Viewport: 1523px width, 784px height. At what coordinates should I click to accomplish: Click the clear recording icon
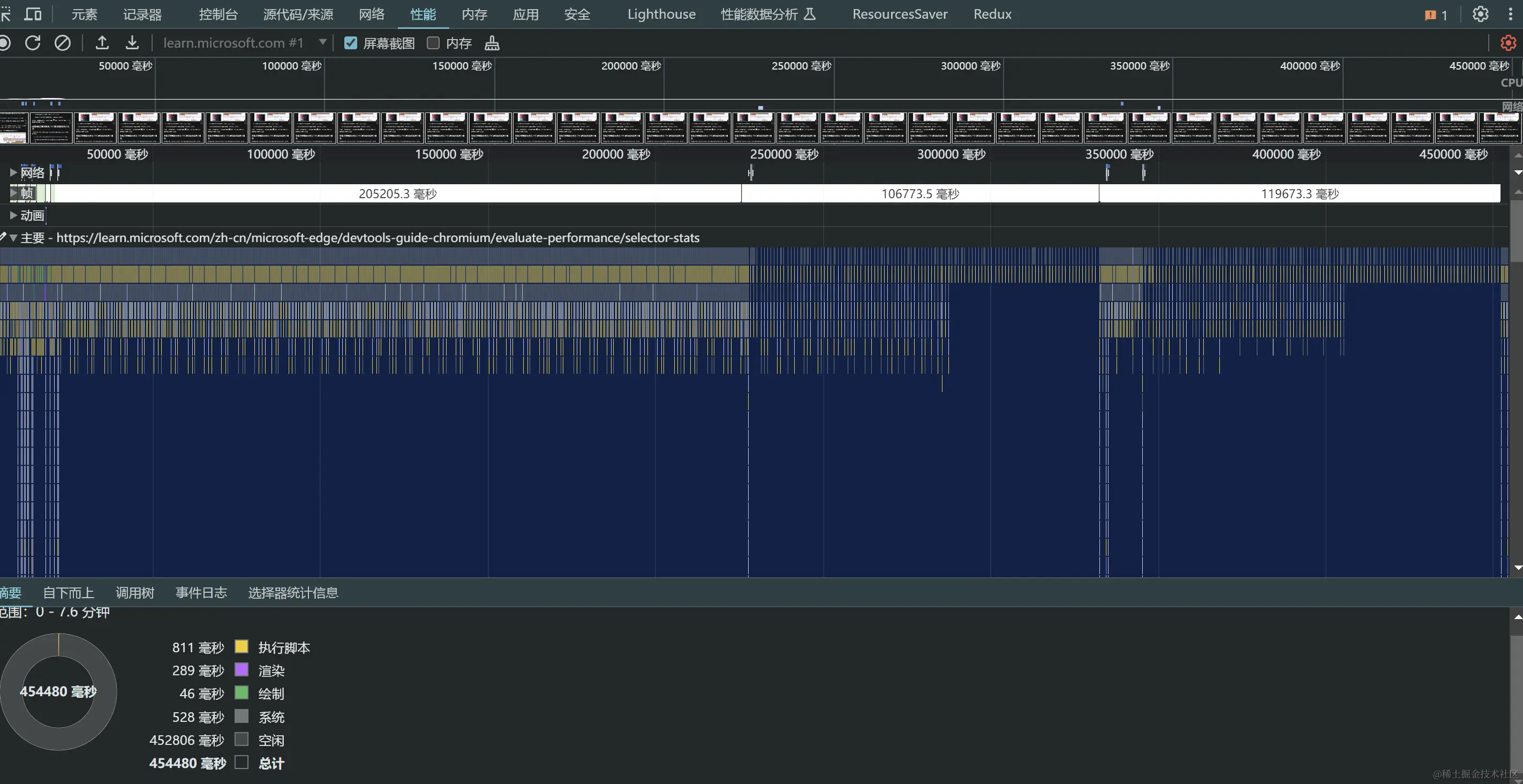pos(62,43)
